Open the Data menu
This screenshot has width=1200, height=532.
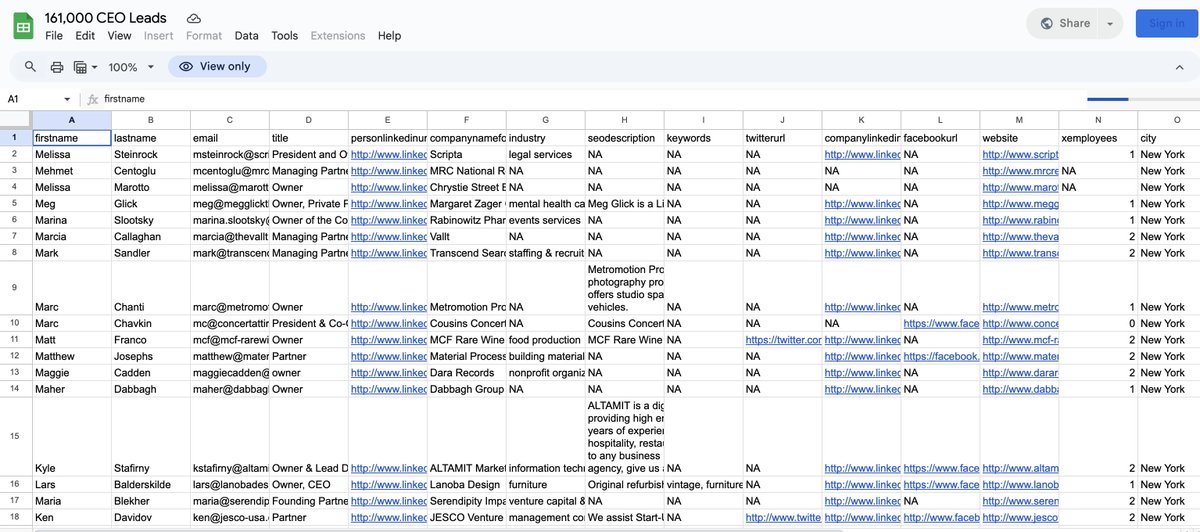[247, 35]
